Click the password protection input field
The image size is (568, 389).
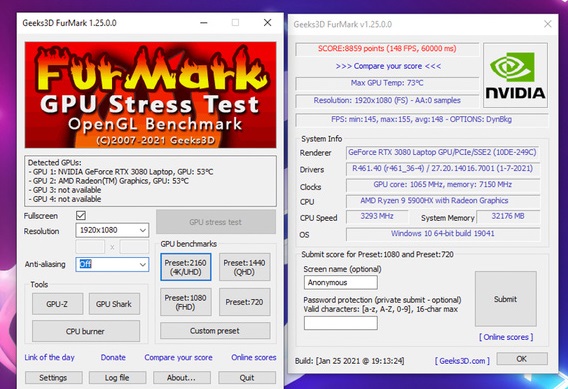click(x=341, y=323)
